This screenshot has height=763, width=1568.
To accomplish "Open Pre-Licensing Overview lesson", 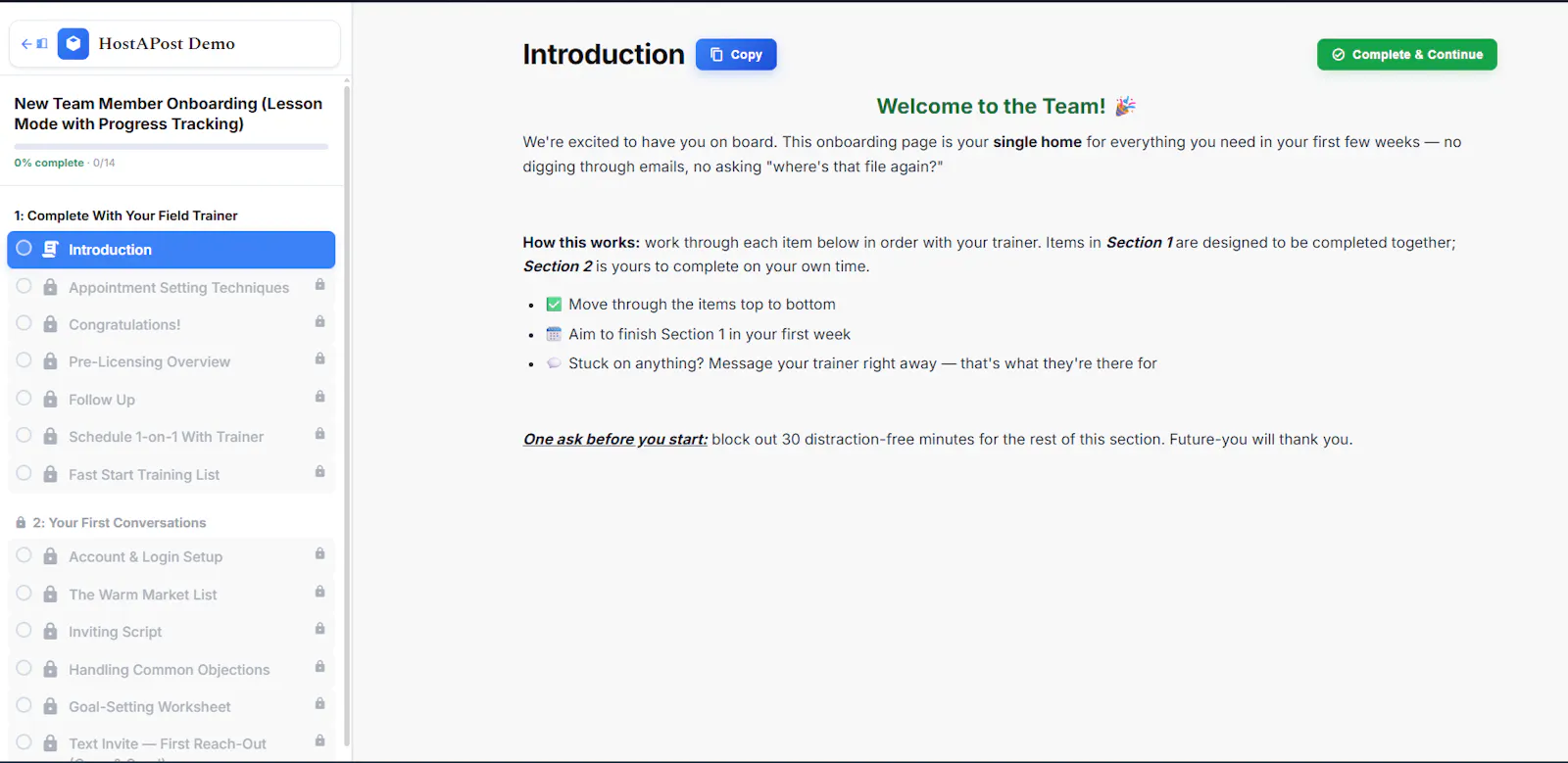I will pos(171,361).
